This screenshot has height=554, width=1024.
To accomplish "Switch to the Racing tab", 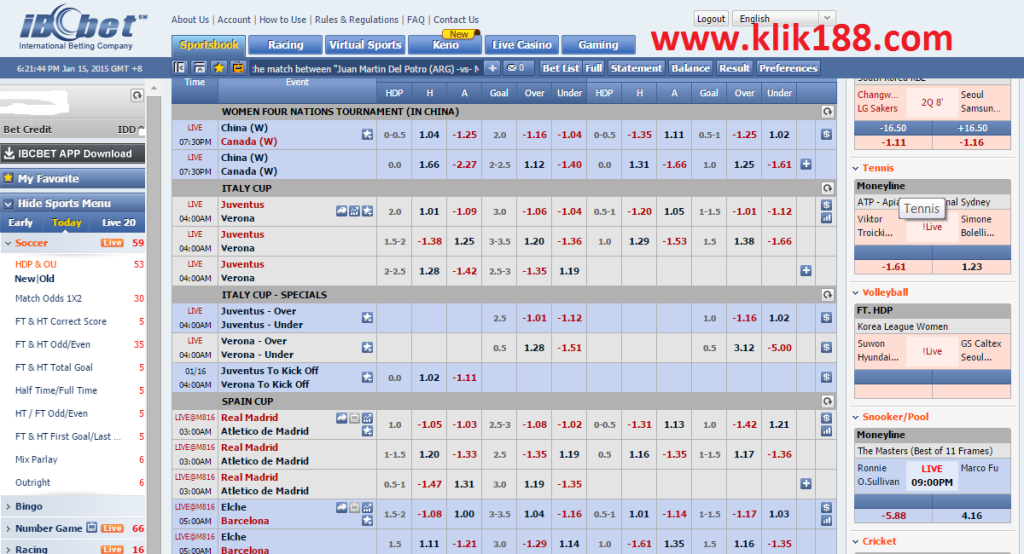I will [x=285, y=45].
